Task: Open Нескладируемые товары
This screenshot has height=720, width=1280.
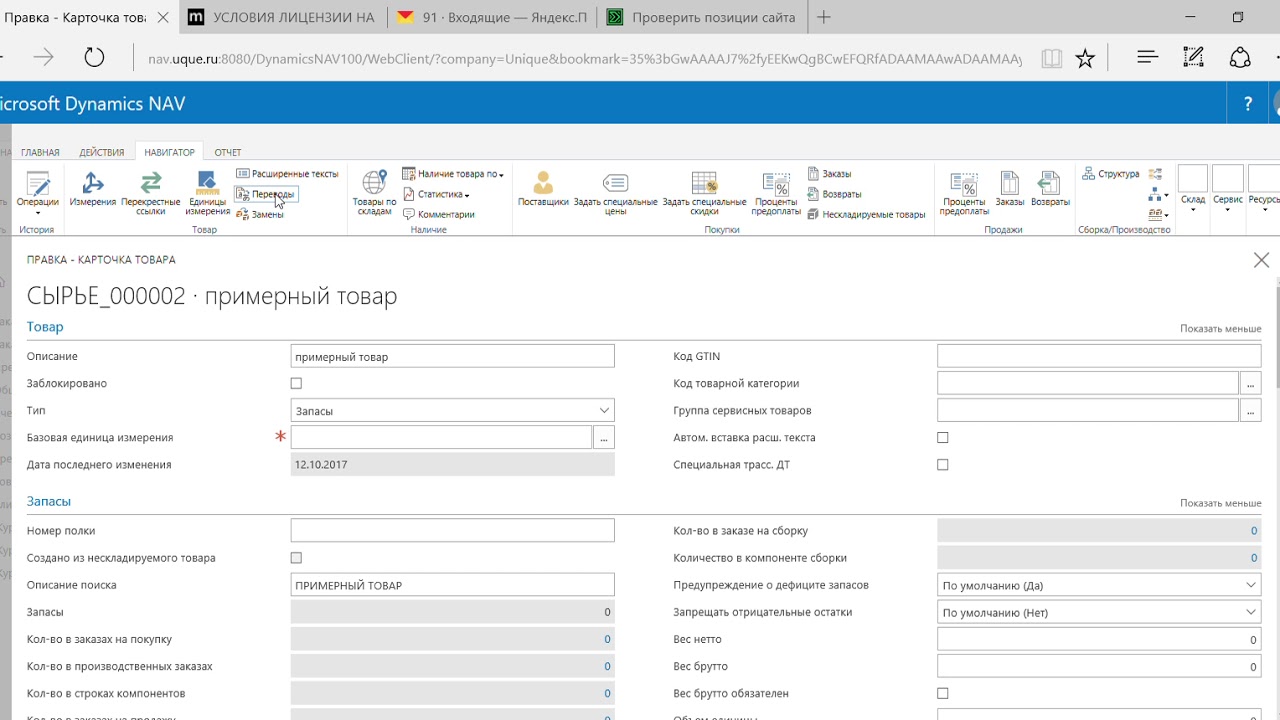Action: (x=866, y=214)
